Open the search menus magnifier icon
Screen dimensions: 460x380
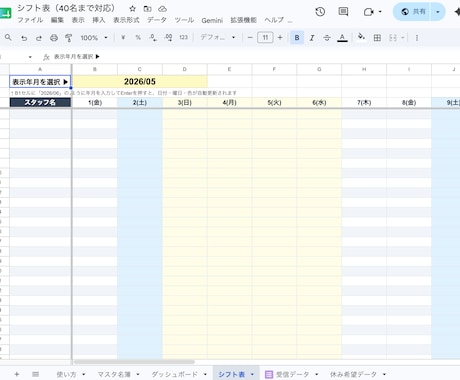(x=8, y=38)
